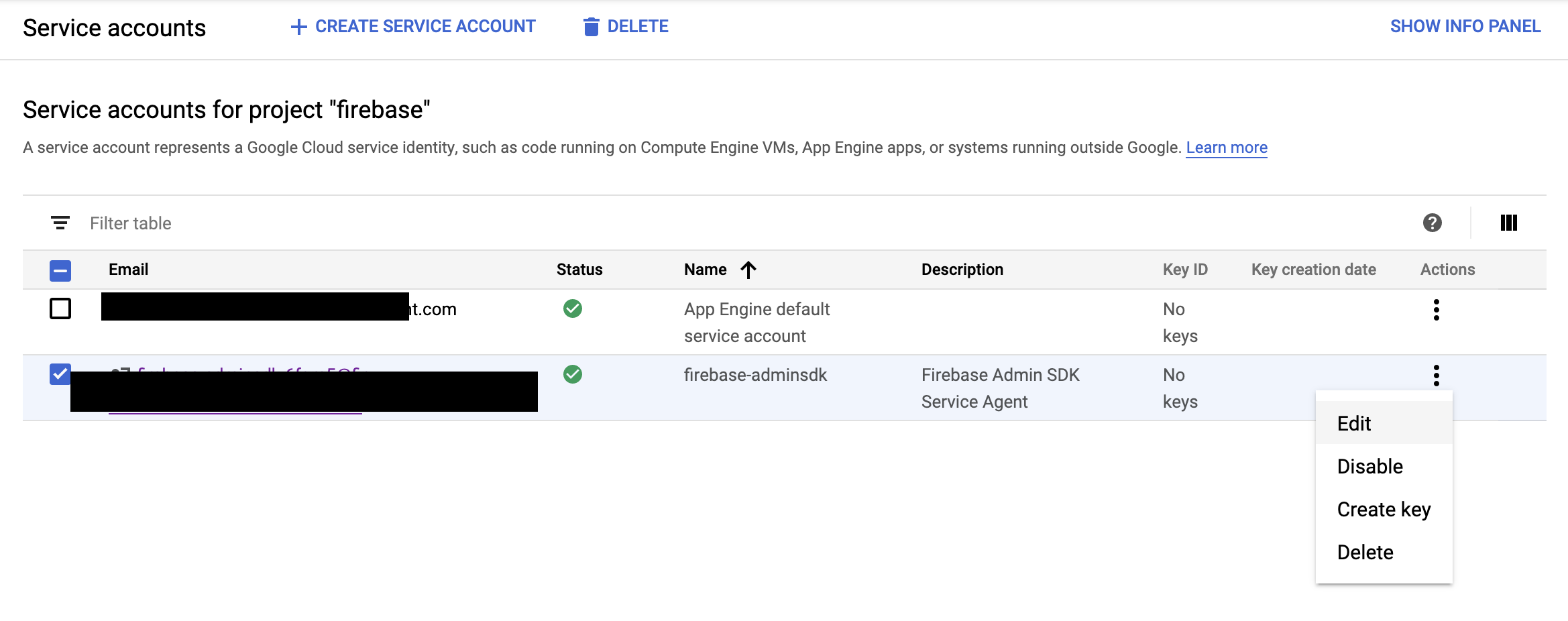Click the filter list icon

coord(60,223)
